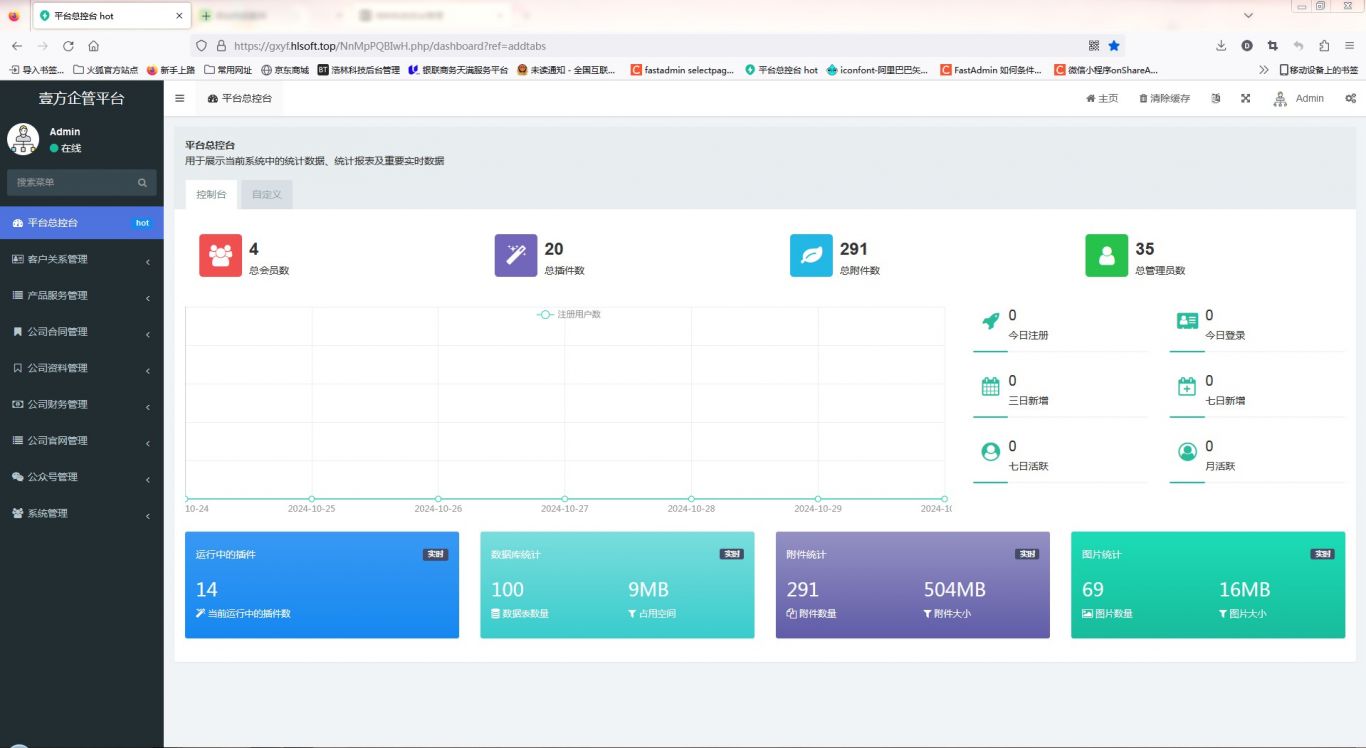Open the browser list all tabs arrow
Image resolution: width=1366 pixels, height=748 pixels.
1248,16
